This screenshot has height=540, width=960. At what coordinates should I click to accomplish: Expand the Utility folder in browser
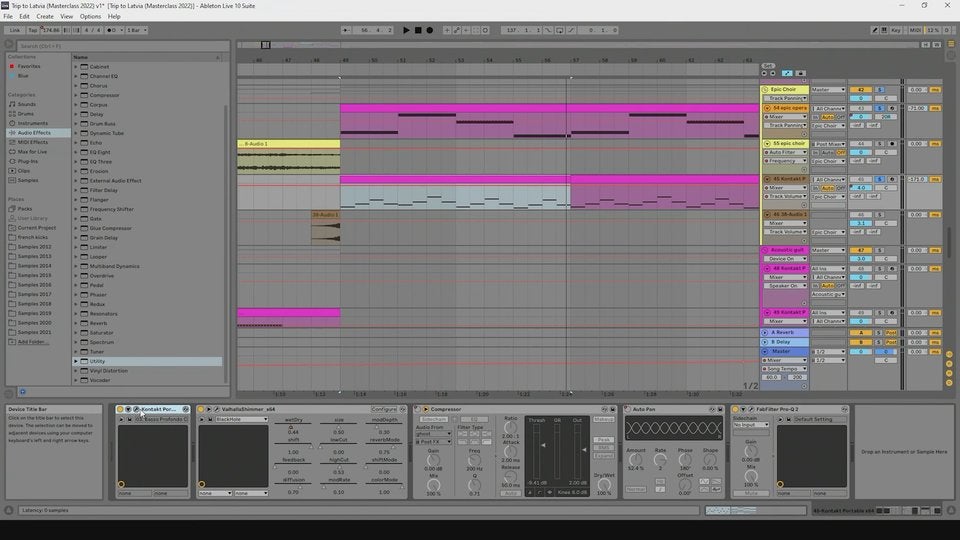coord(77,361)
